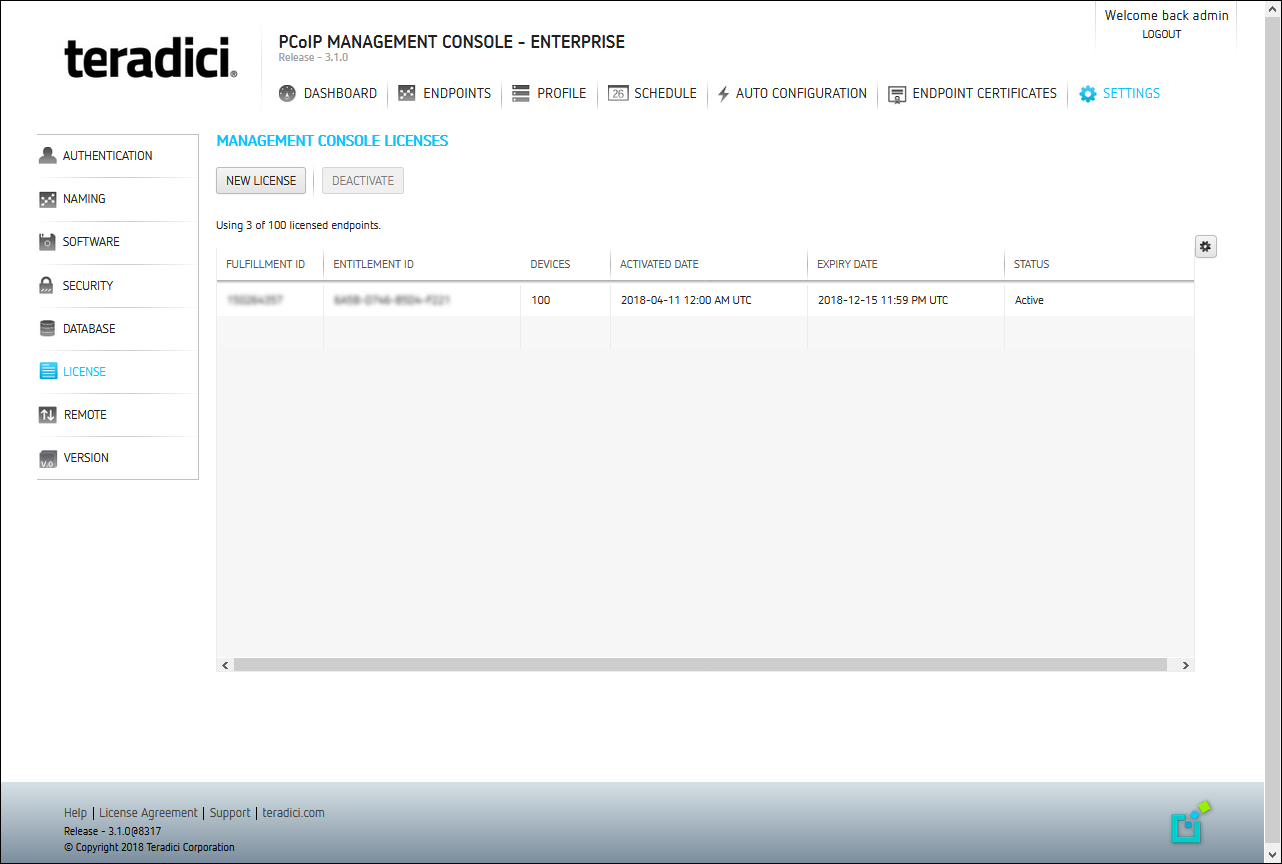Click the DEACTIVATE button
This screenshot has height=864, width=1282.
363,181
